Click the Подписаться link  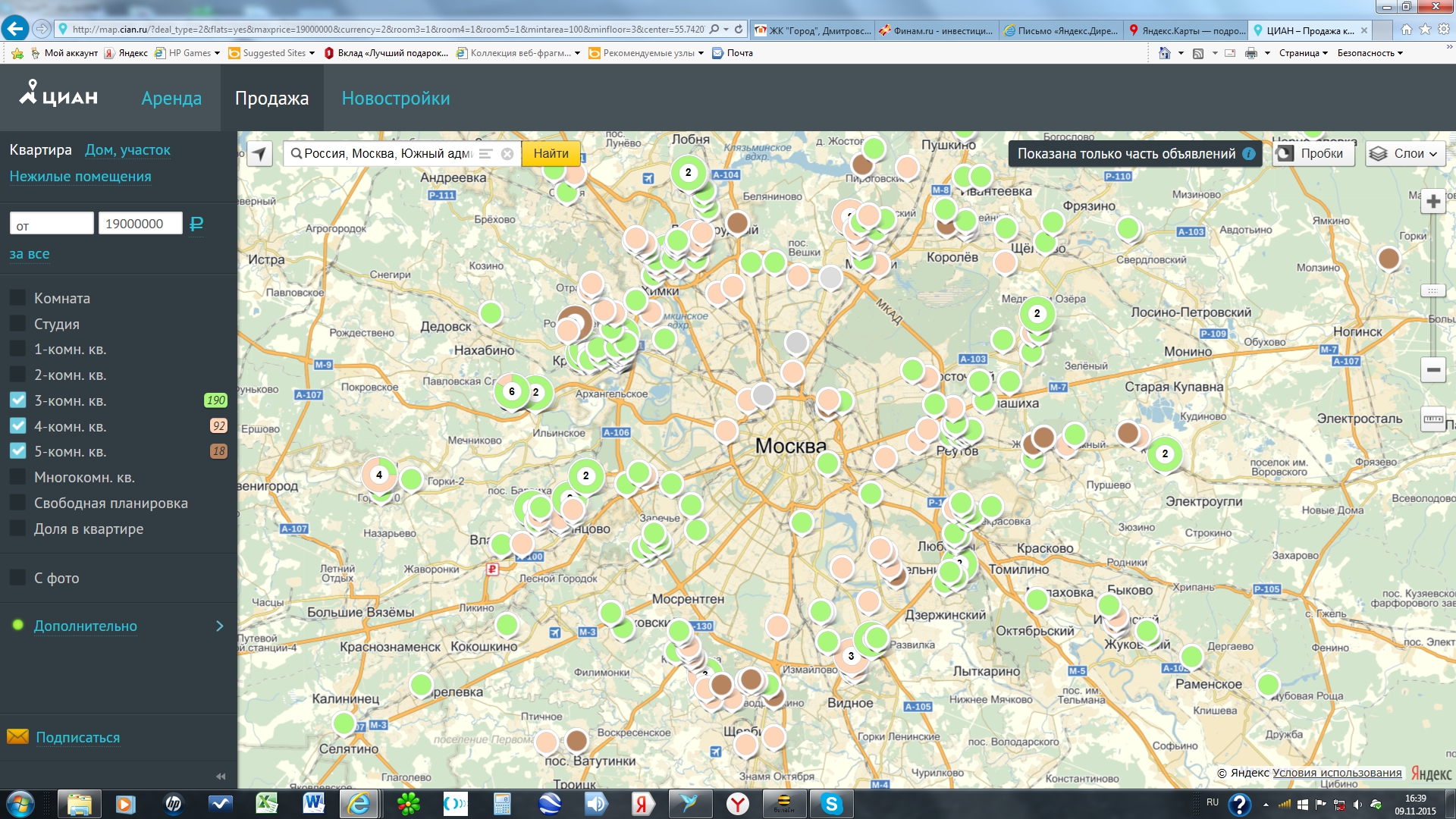(77, 738)
